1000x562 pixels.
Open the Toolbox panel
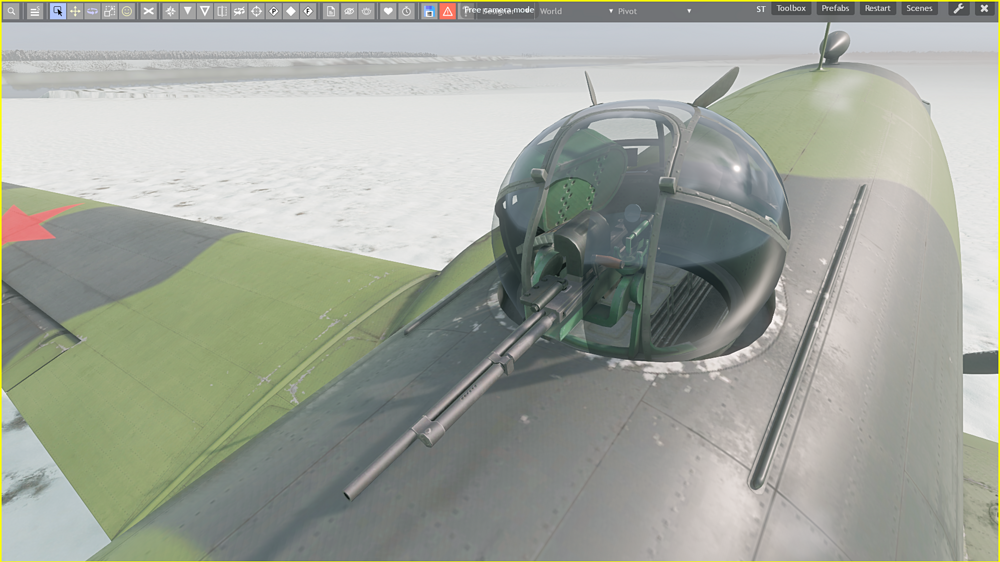(x=791, y=9)
